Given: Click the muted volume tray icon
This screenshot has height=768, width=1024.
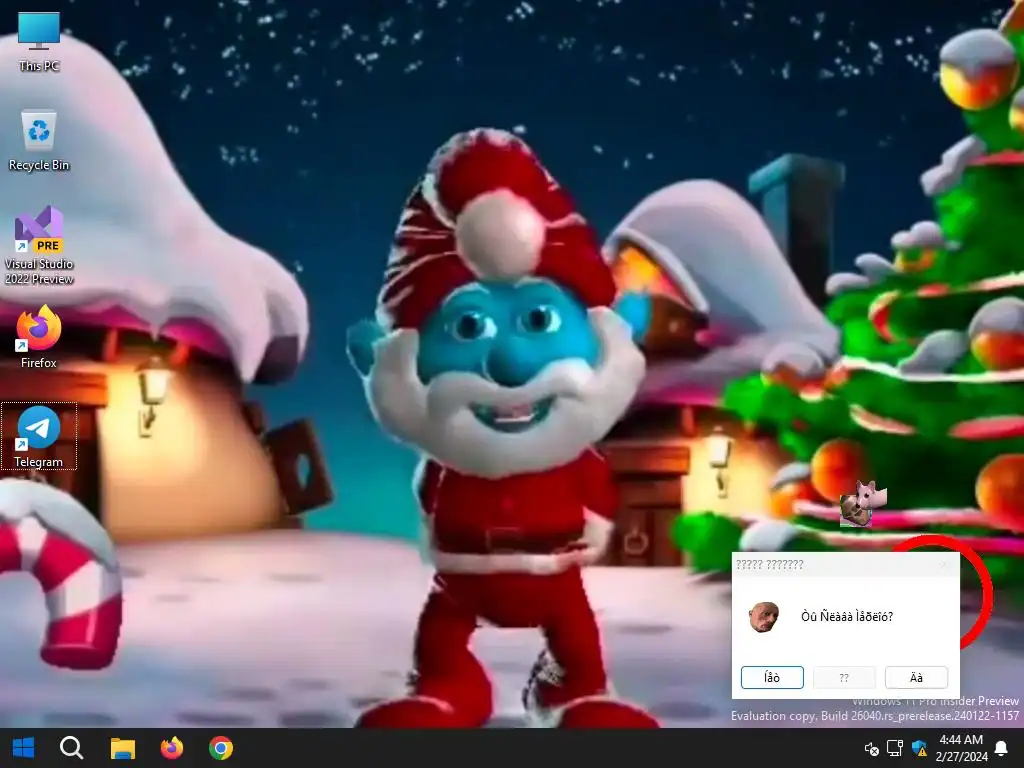Looking at the screenshot, I should [871, 748].
